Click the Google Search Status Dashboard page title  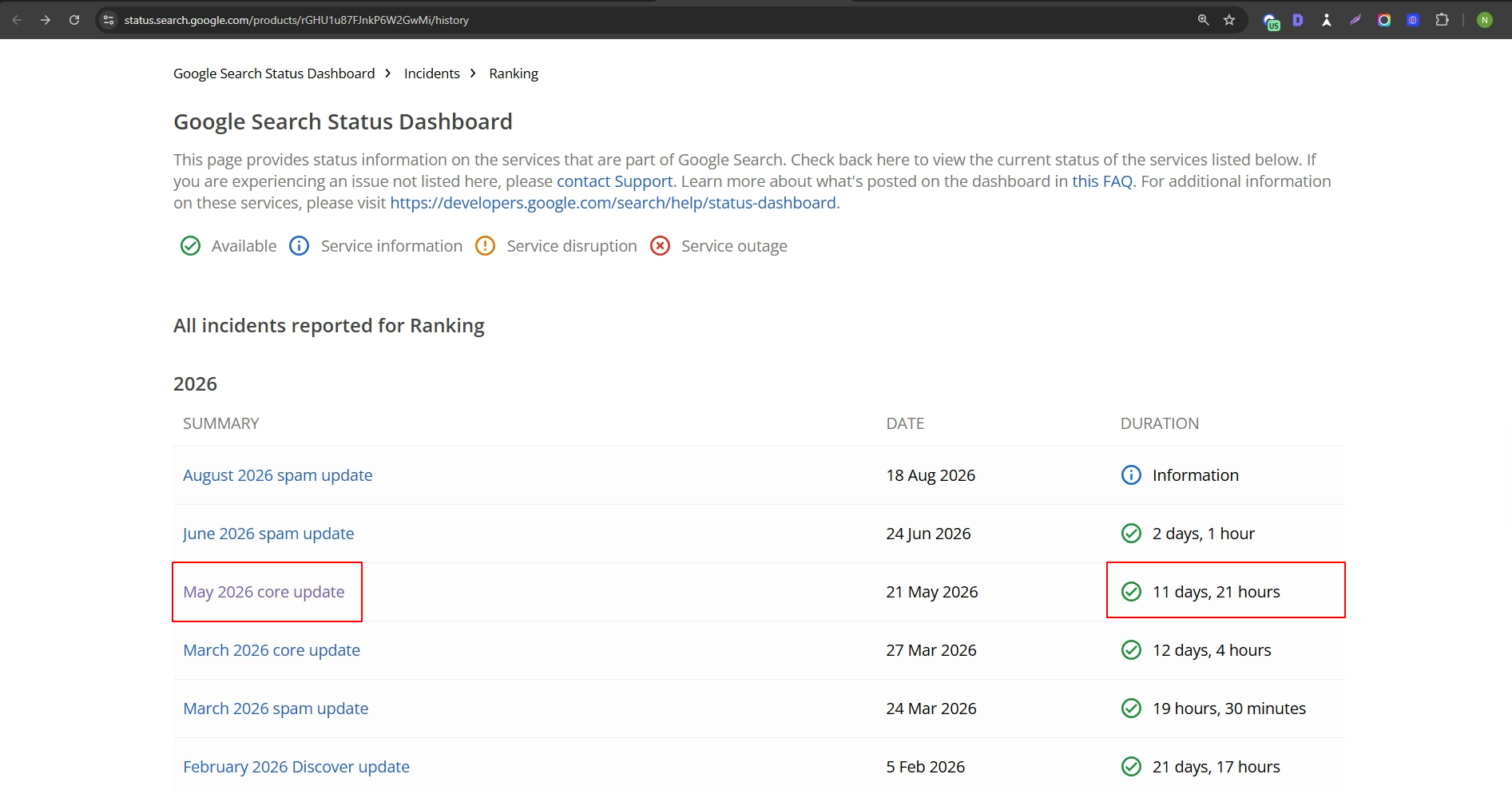tap(343, 121)
